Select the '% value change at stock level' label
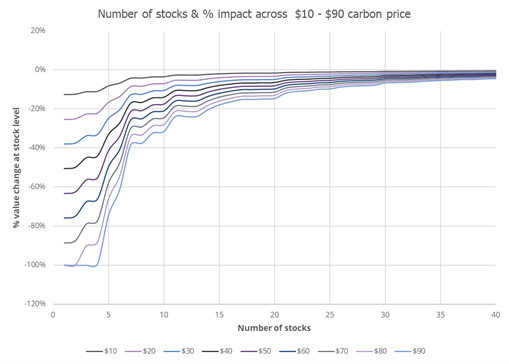This screenshot has height=364, width=509. click(x=16, y=168)
